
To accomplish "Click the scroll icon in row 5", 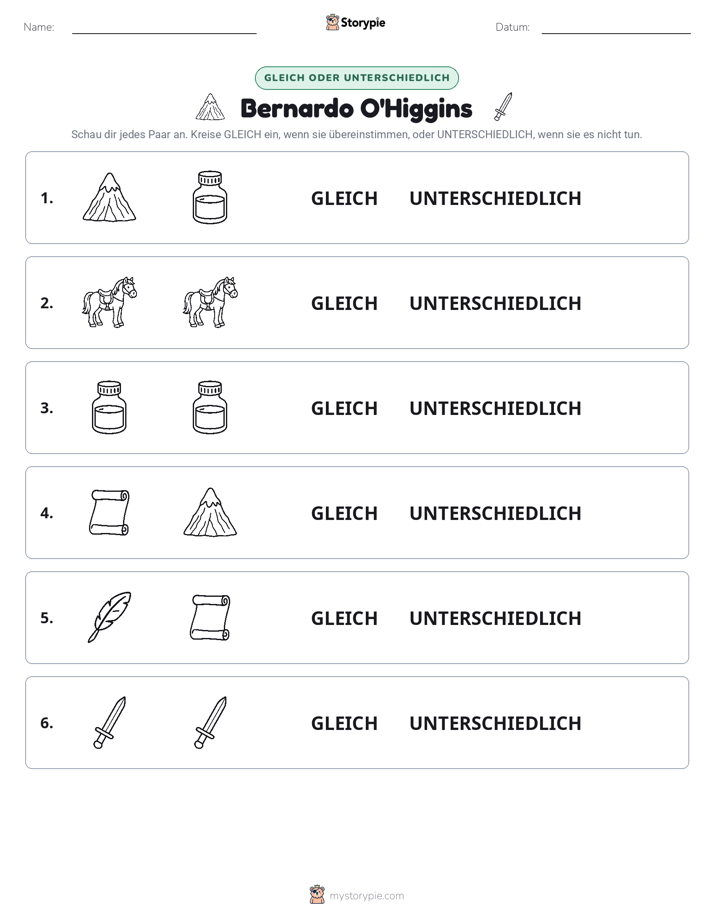I will pos(210,618).
